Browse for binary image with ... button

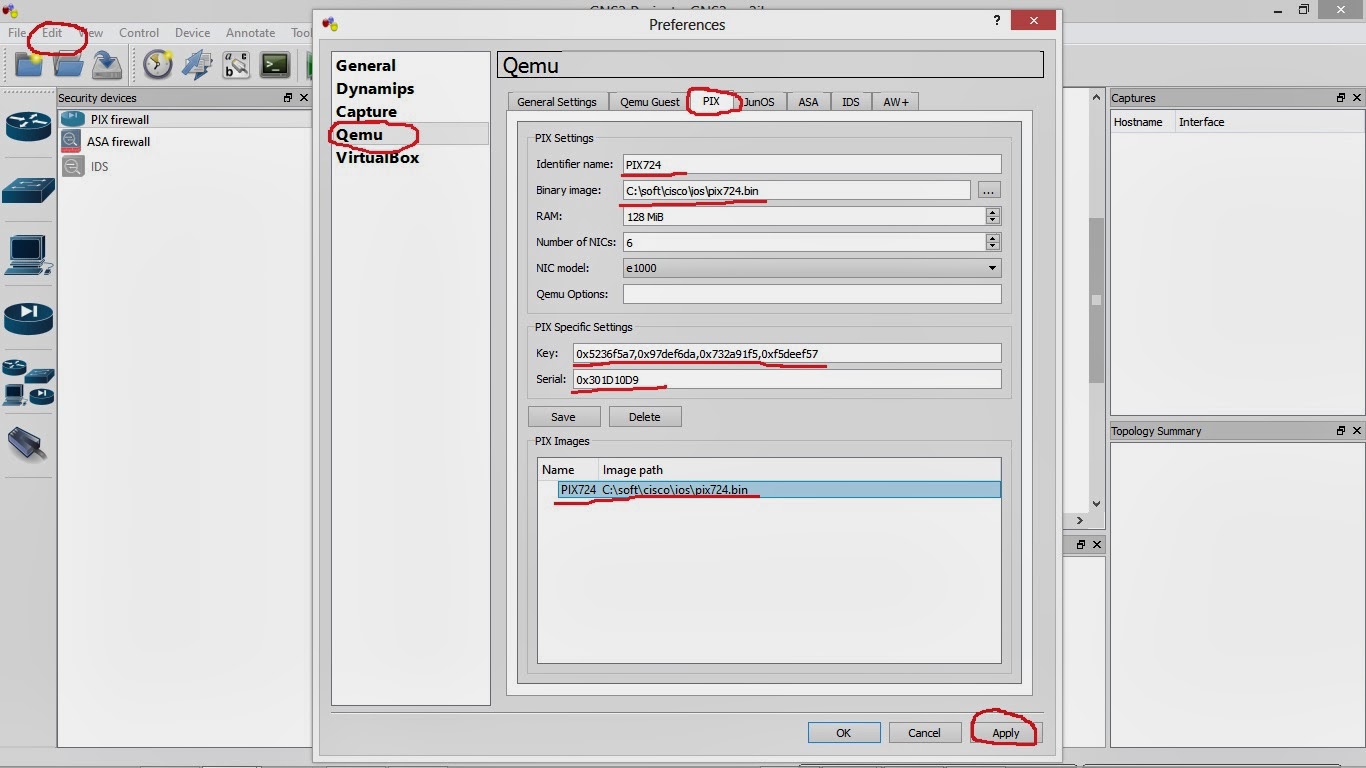tap(988, 190)
